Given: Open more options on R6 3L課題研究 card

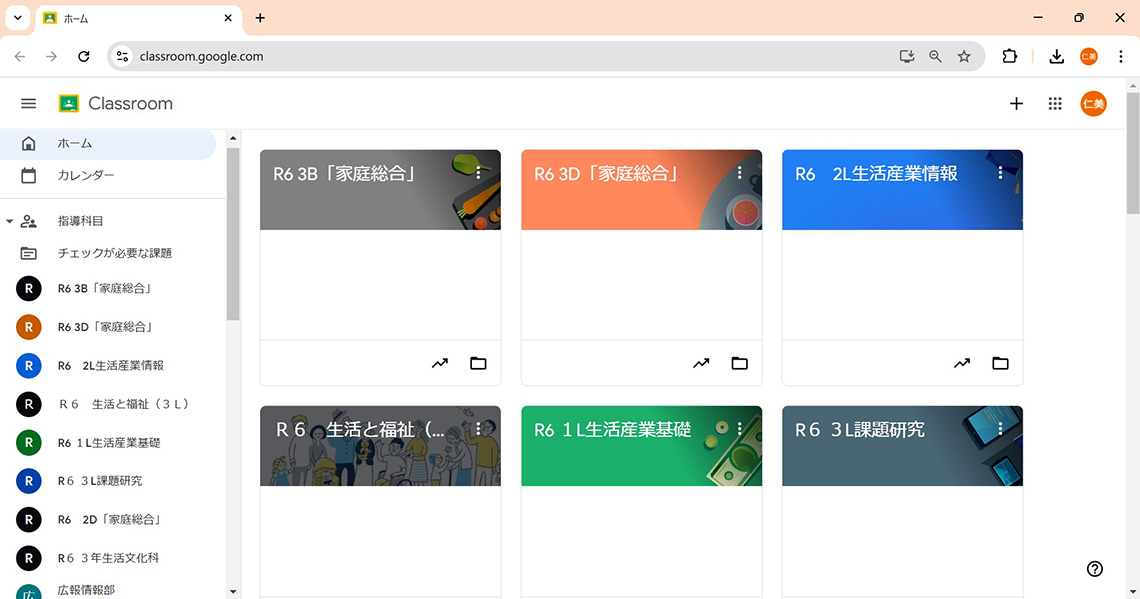Looking at the screenshot, I should (x=1000, y=429).
